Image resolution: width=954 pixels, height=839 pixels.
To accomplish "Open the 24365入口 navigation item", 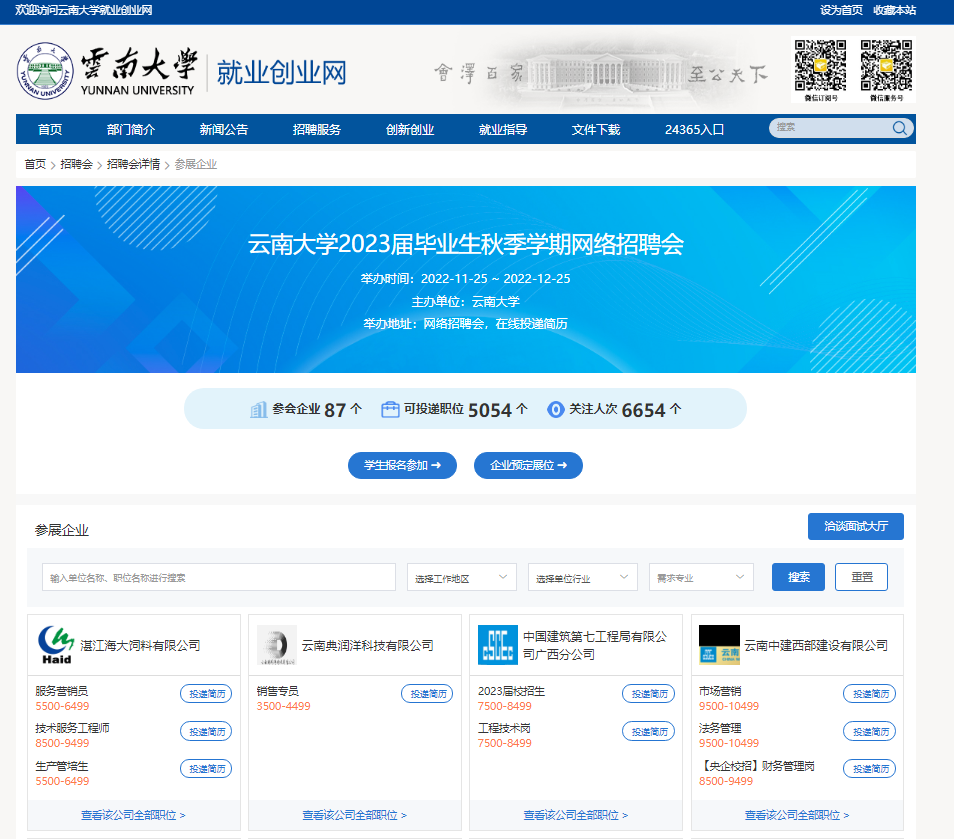I will click(x=694, y=129).
